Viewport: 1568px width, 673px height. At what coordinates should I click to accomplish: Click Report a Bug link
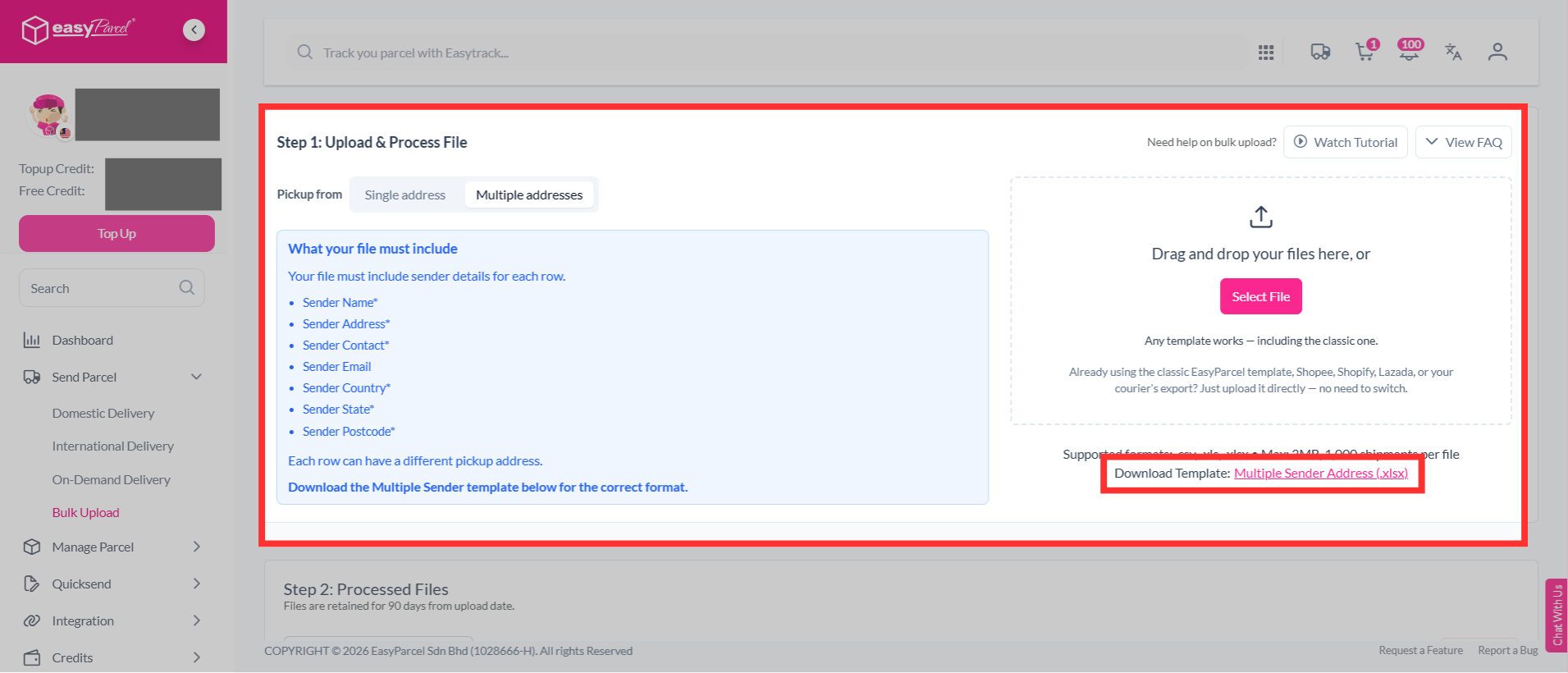click(x=1508, y=650)
